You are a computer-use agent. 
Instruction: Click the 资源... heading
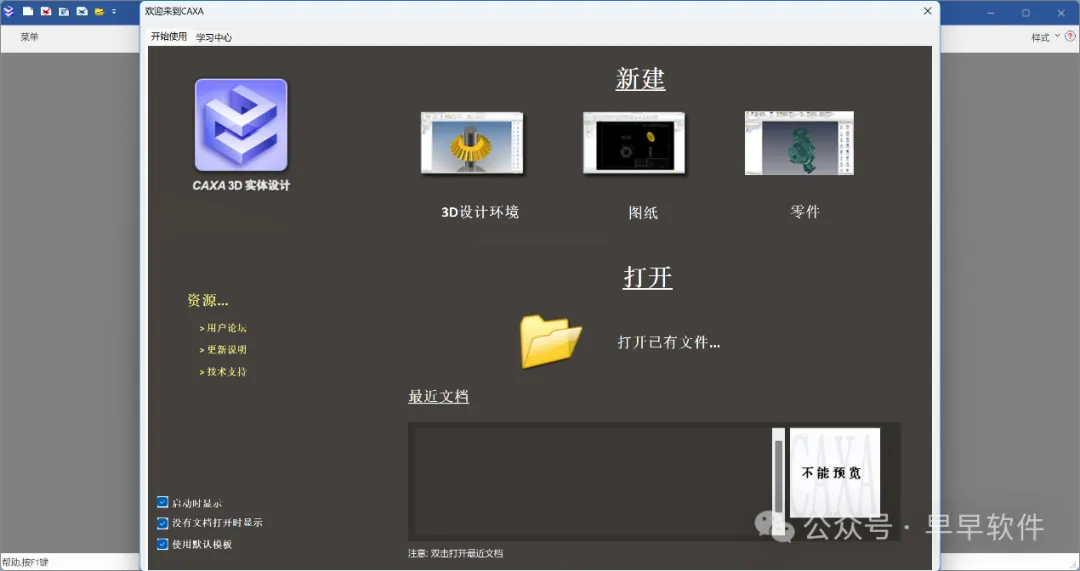pyautogui.click(x=207, y=300)
